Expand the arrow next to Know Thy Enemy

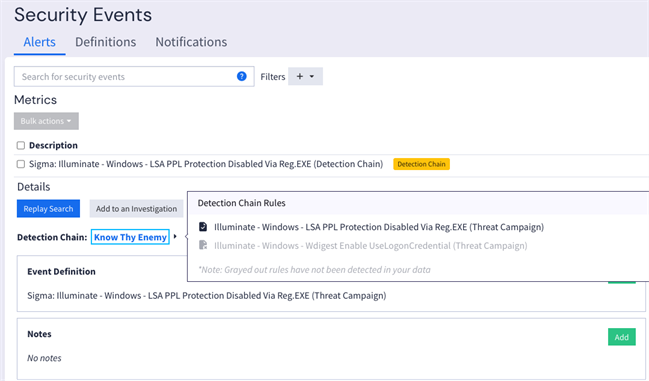(175, 237)
